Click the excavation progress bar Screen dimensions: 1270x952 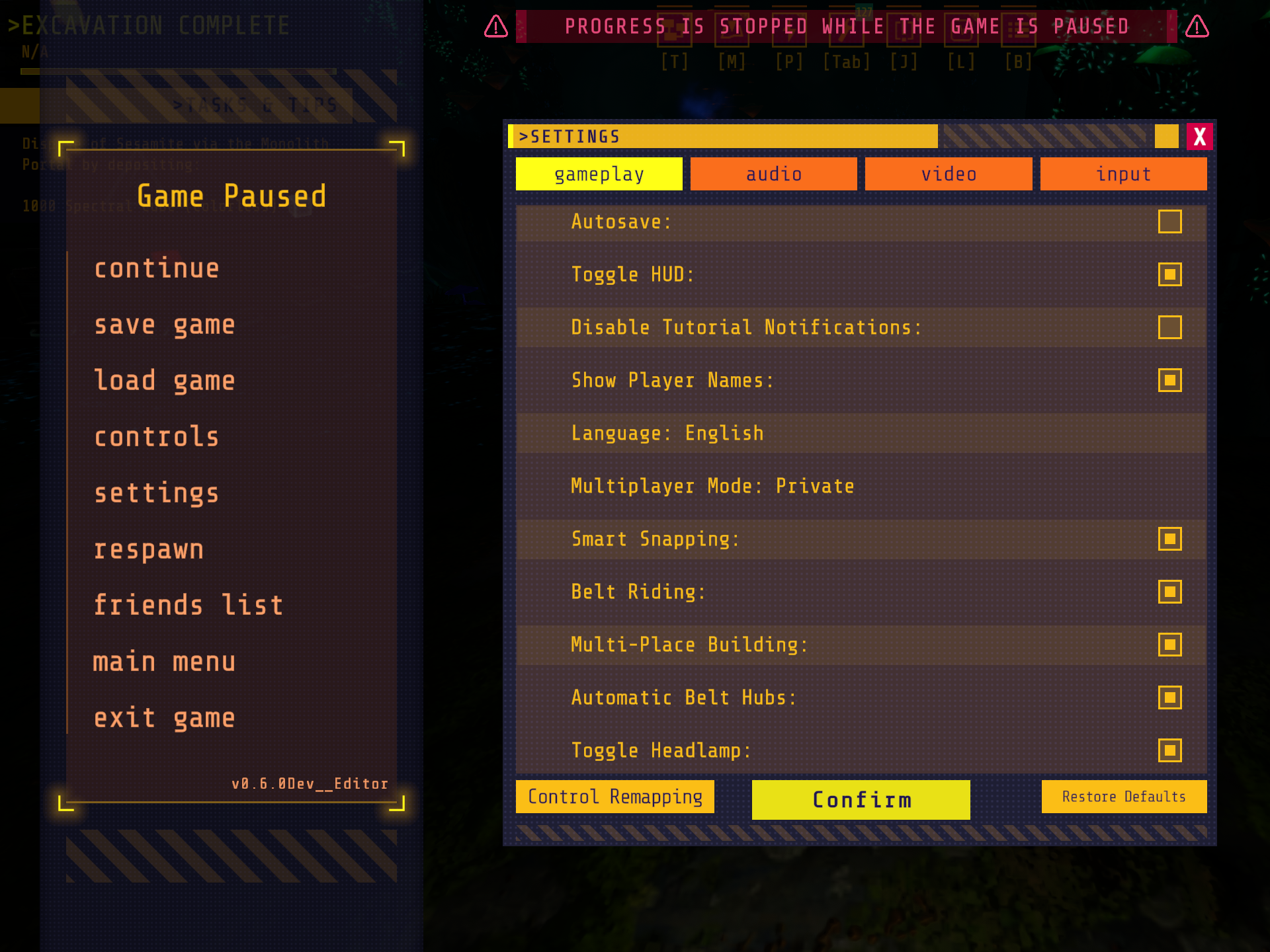pos(177,71)
